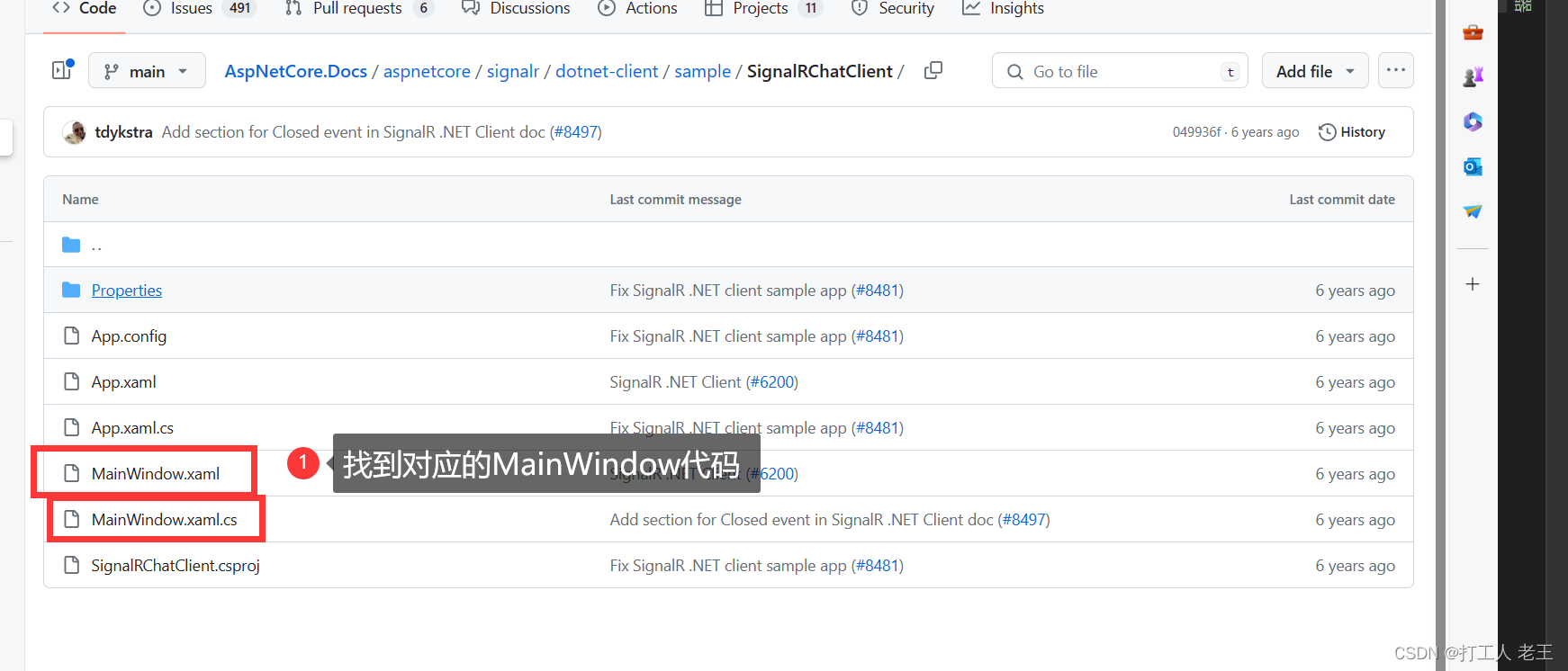Open the latest commit message link
The height and width of the screenshot is (671, 1568).
[x=354, y=132]
